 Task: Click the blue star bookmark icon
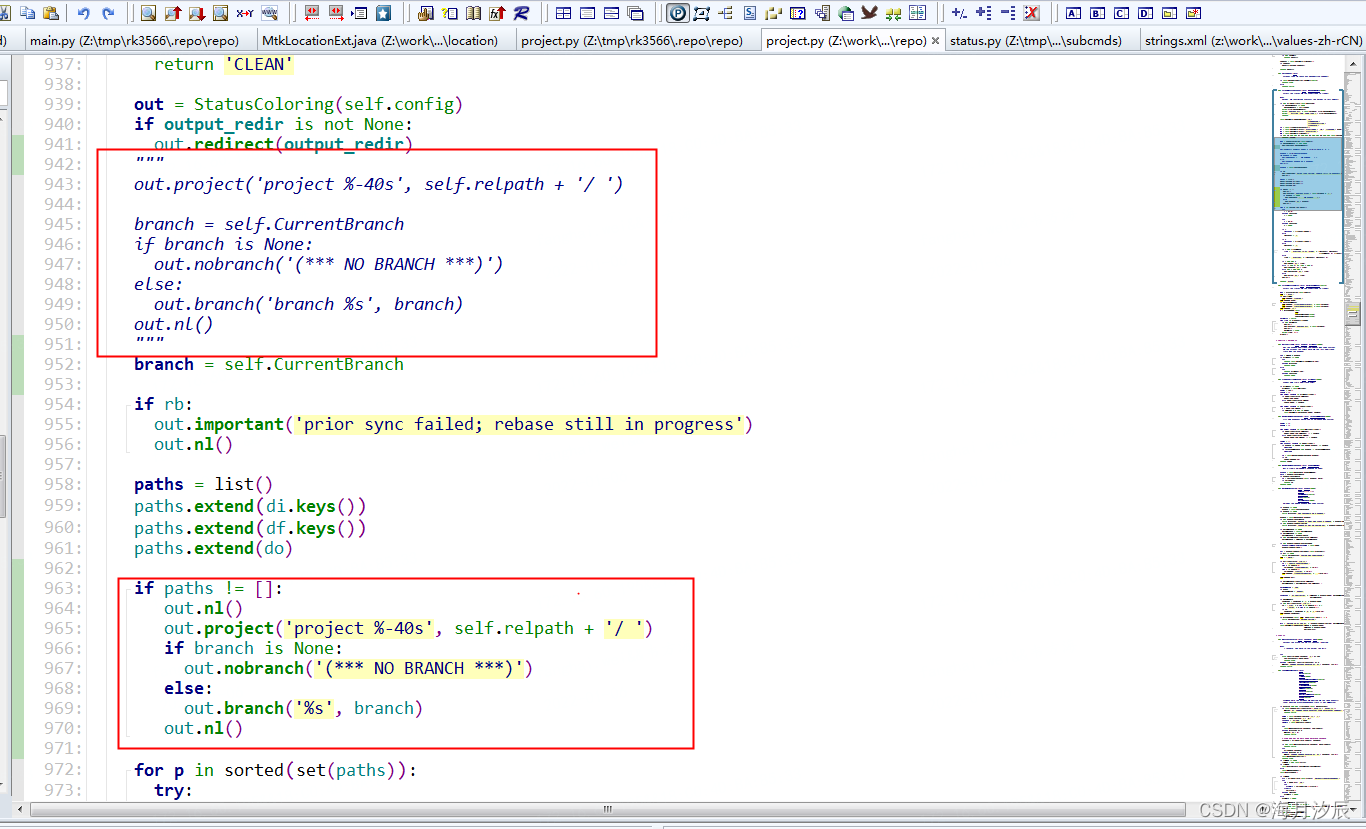[383, 13]
